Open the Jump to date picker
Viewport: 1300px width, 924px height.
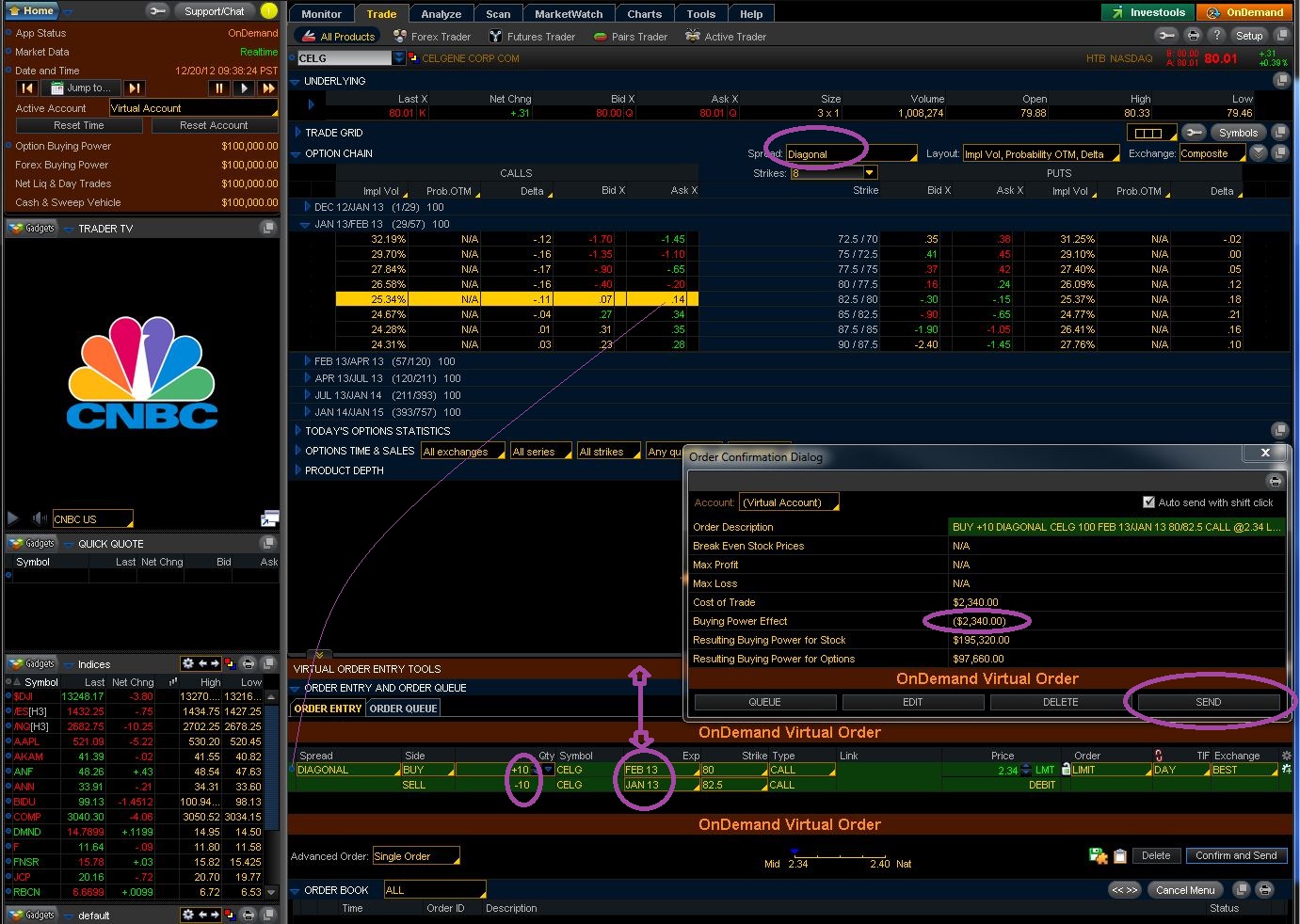(81, 88)
